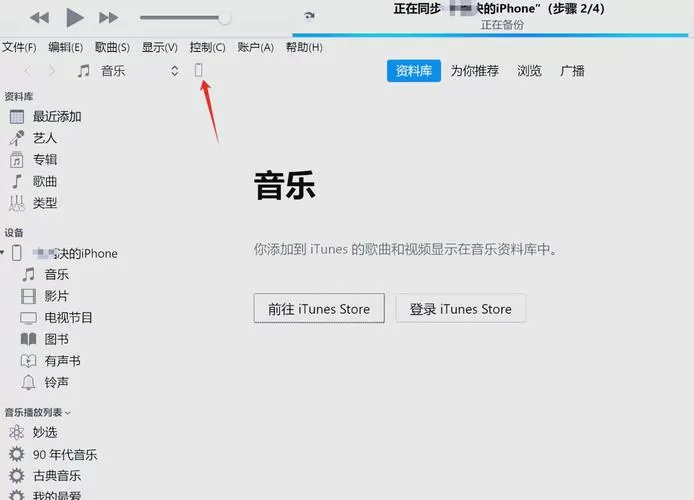Select the iPhone device in sidebar
The width and height of the screenshot is (694, 500).
65,253
